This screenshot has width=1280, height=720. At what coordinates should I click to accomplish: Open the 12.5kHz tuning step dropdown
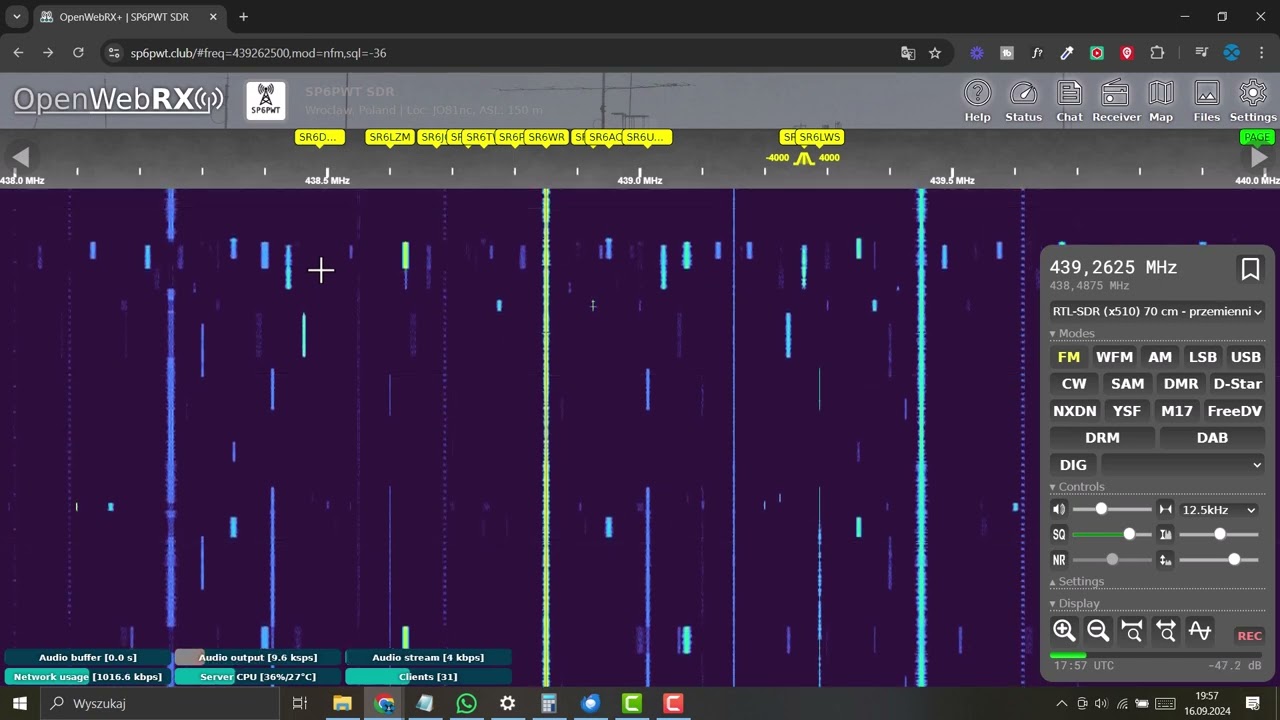click(x=1219, y=510)
